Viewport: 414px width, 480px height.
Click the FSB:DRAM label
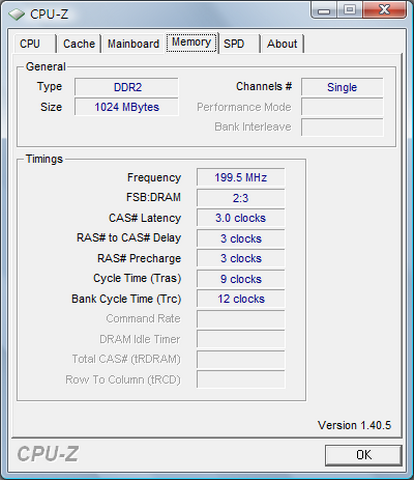point(153,197)
